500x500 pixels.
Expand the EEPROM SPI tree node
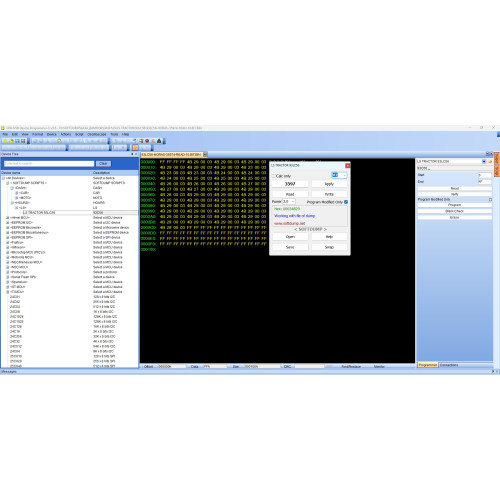click(x=8, y=237)
